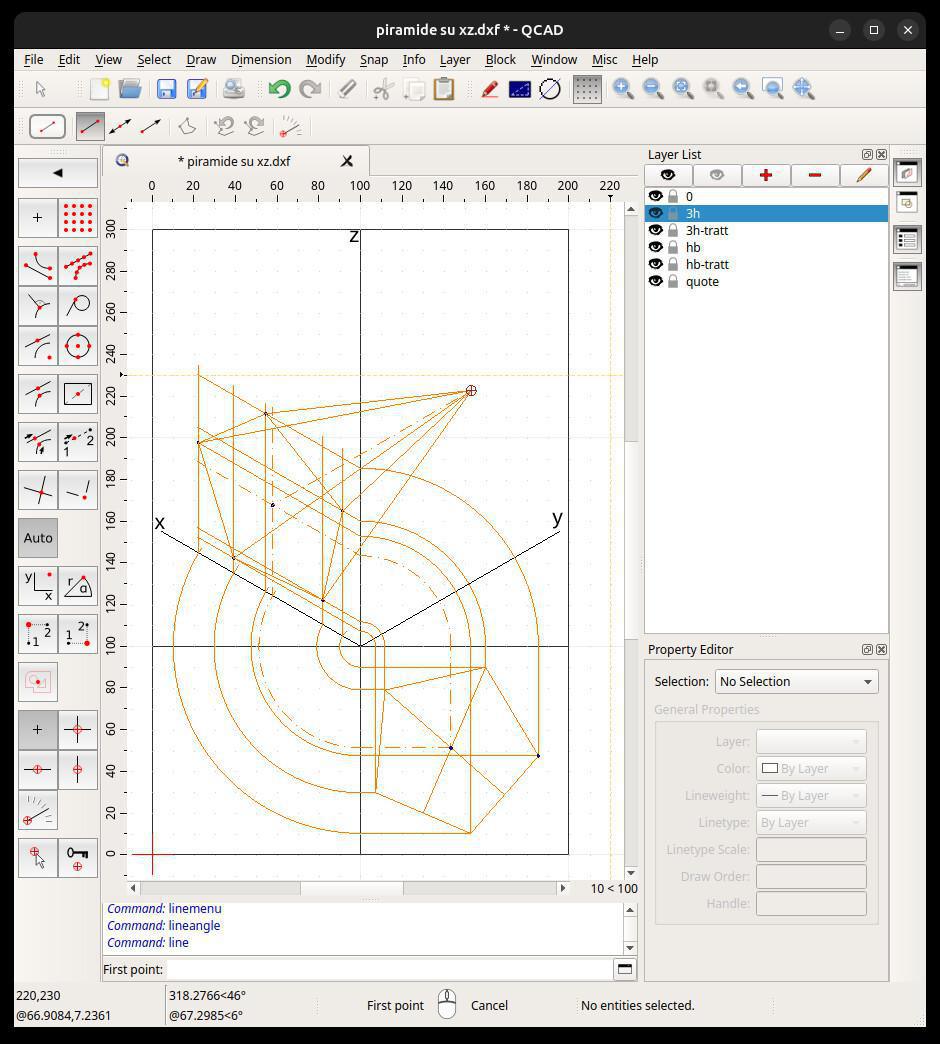Click the Save file icon
Image resolution: width=940 pixels, height=1044 pixels.
(166, 89)
